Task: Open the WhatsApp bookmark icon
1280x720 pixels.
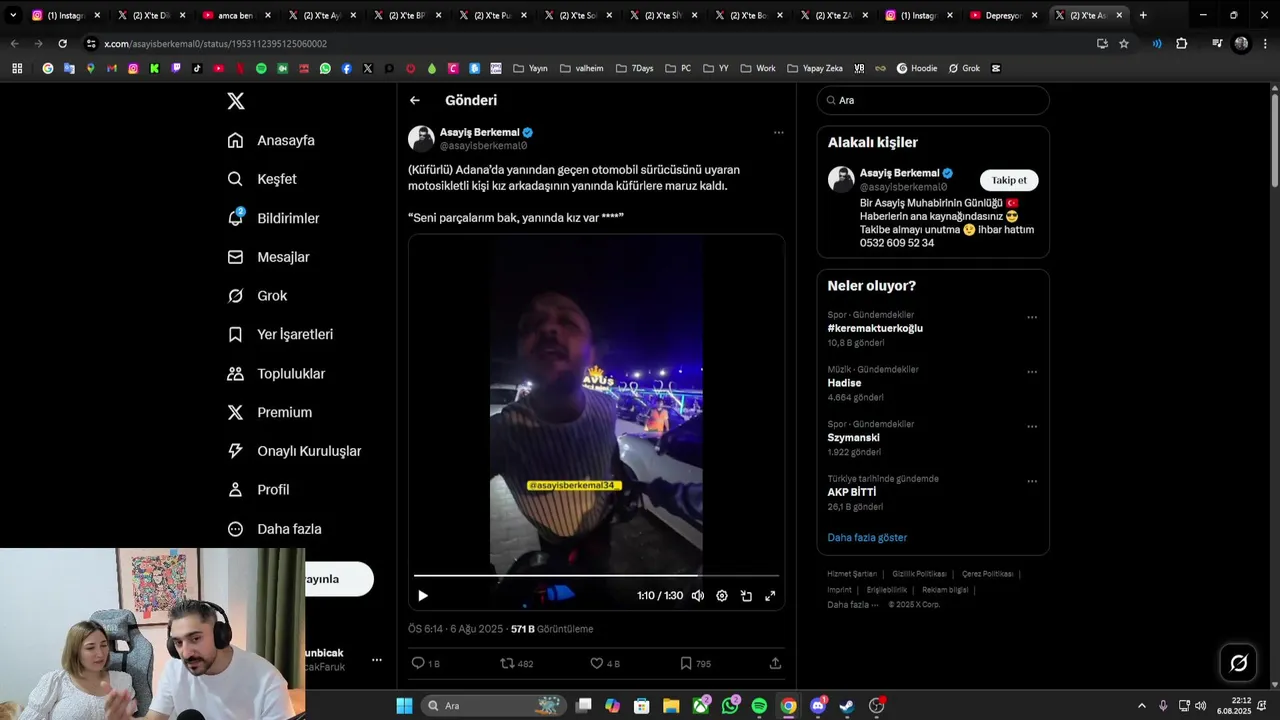Action: 325,69
